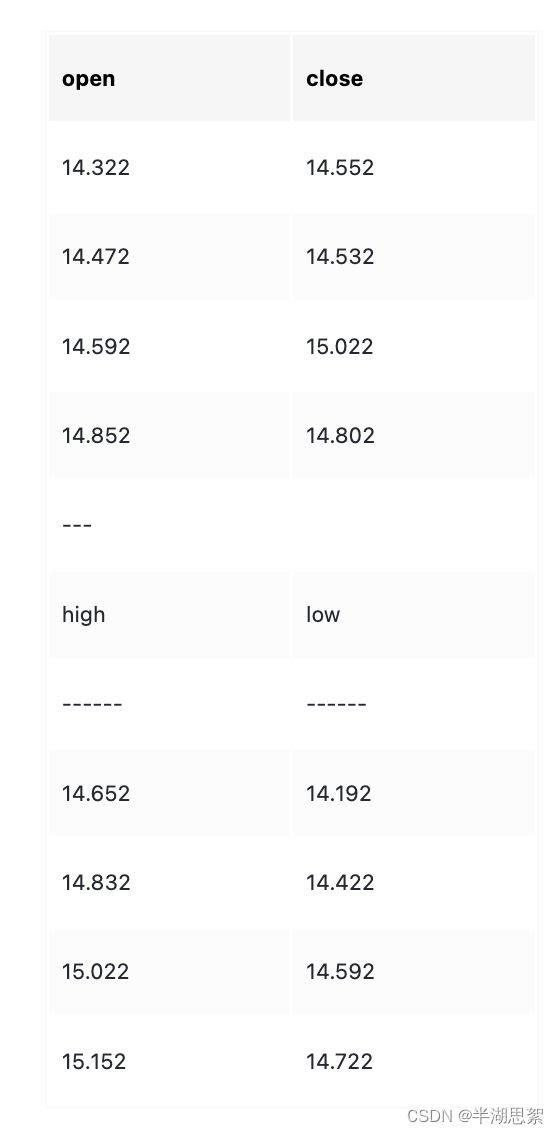The image size is (558, 1134).
Task: Select the cell with value 14.192
Action: pyautogui.click(x=414, y=793)
